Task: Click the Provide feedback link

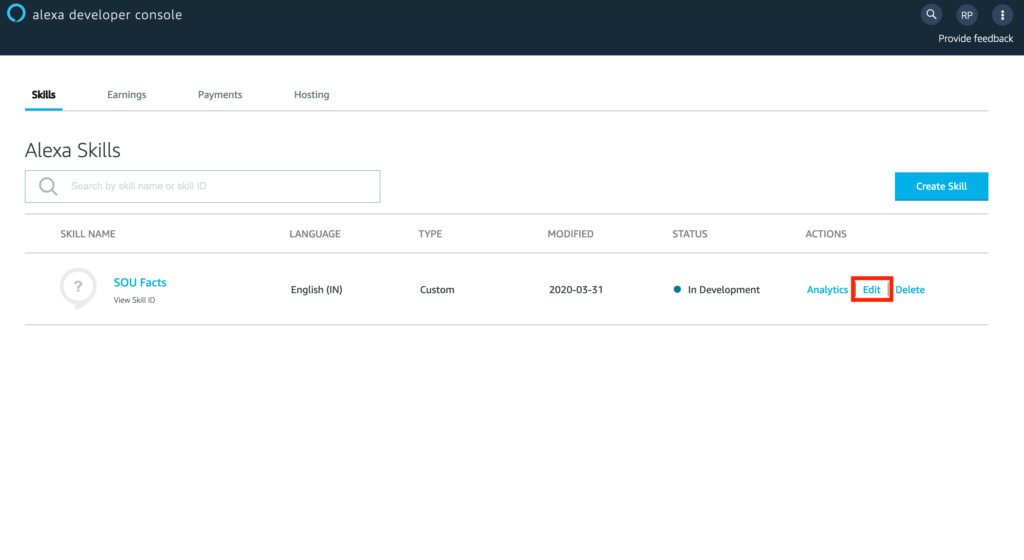Action: 975,39
